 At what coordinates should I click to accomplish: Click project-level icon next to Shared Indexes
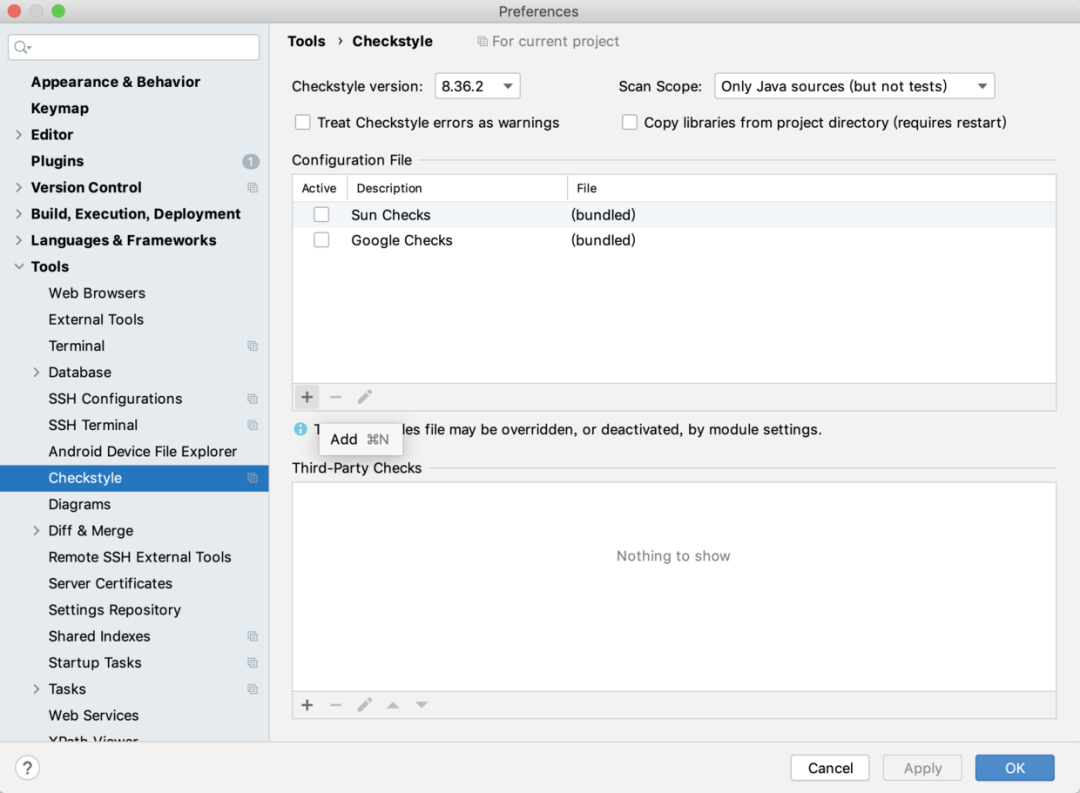tap(253, 637)
